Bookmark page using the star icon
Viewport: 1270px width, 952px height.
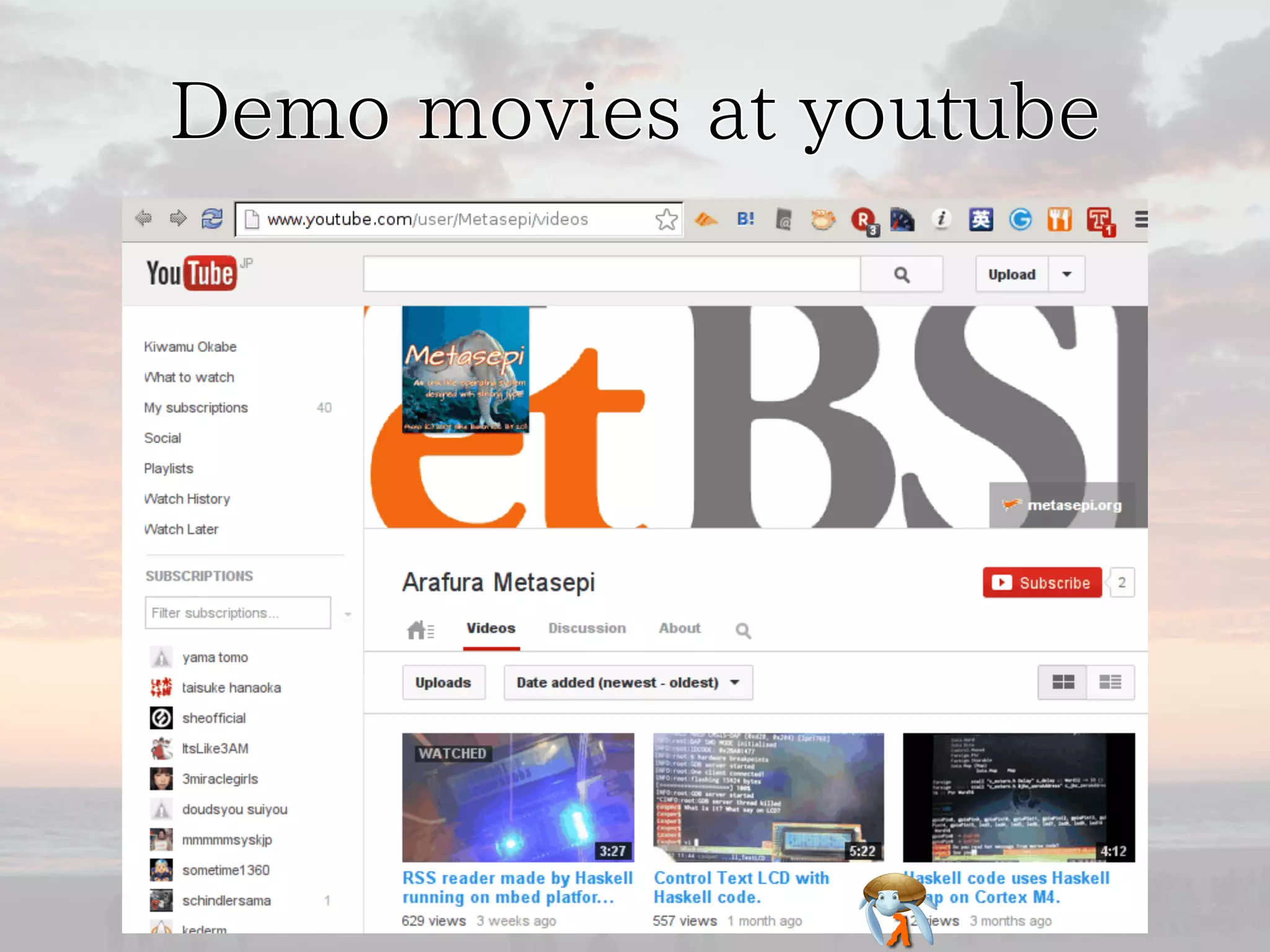(x=666, y=219)
